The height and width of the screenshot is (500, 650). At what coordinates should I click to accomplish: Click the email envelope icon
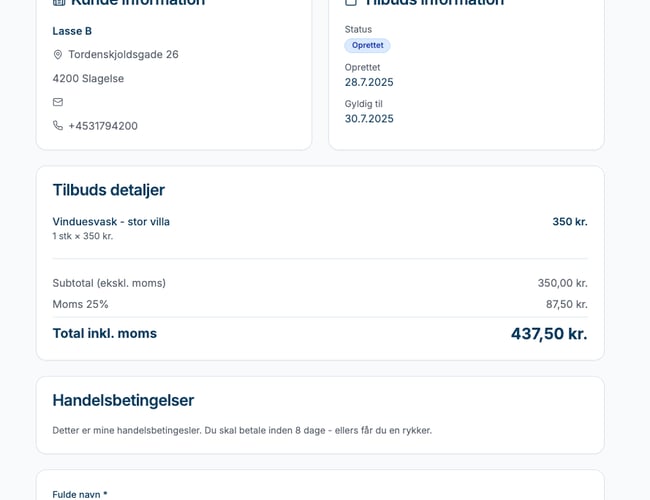click(58, 102)
